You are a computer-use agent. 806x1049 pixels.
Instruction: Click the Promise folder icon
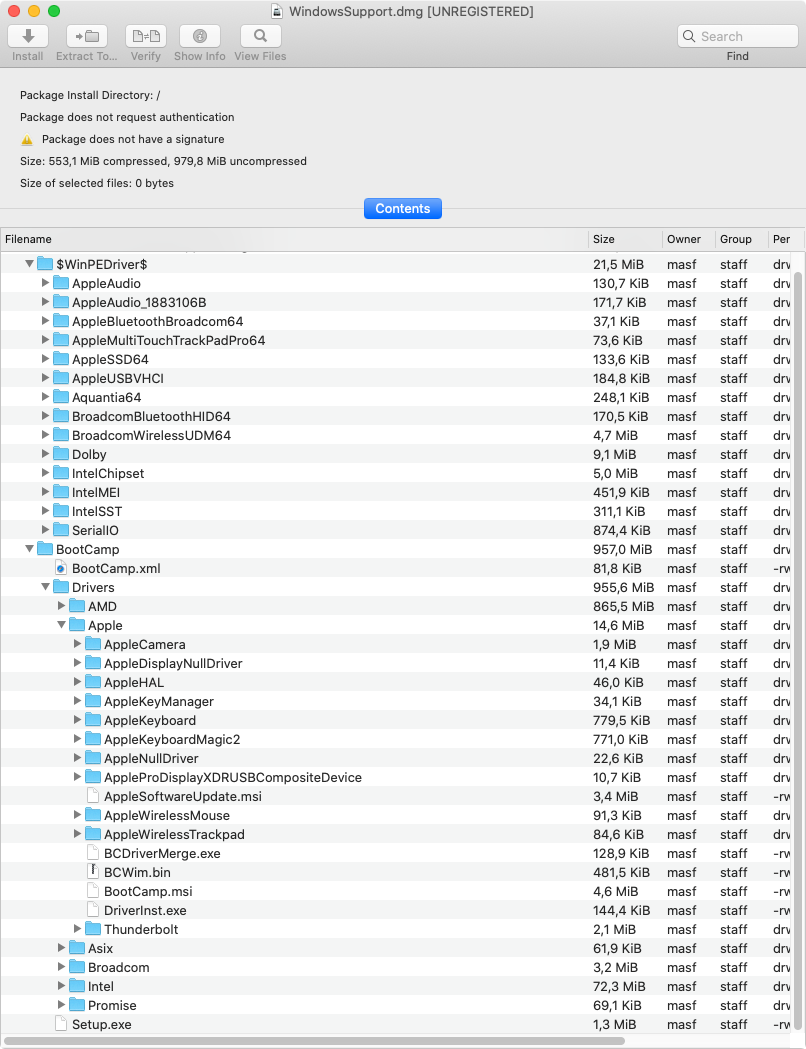77,1006
